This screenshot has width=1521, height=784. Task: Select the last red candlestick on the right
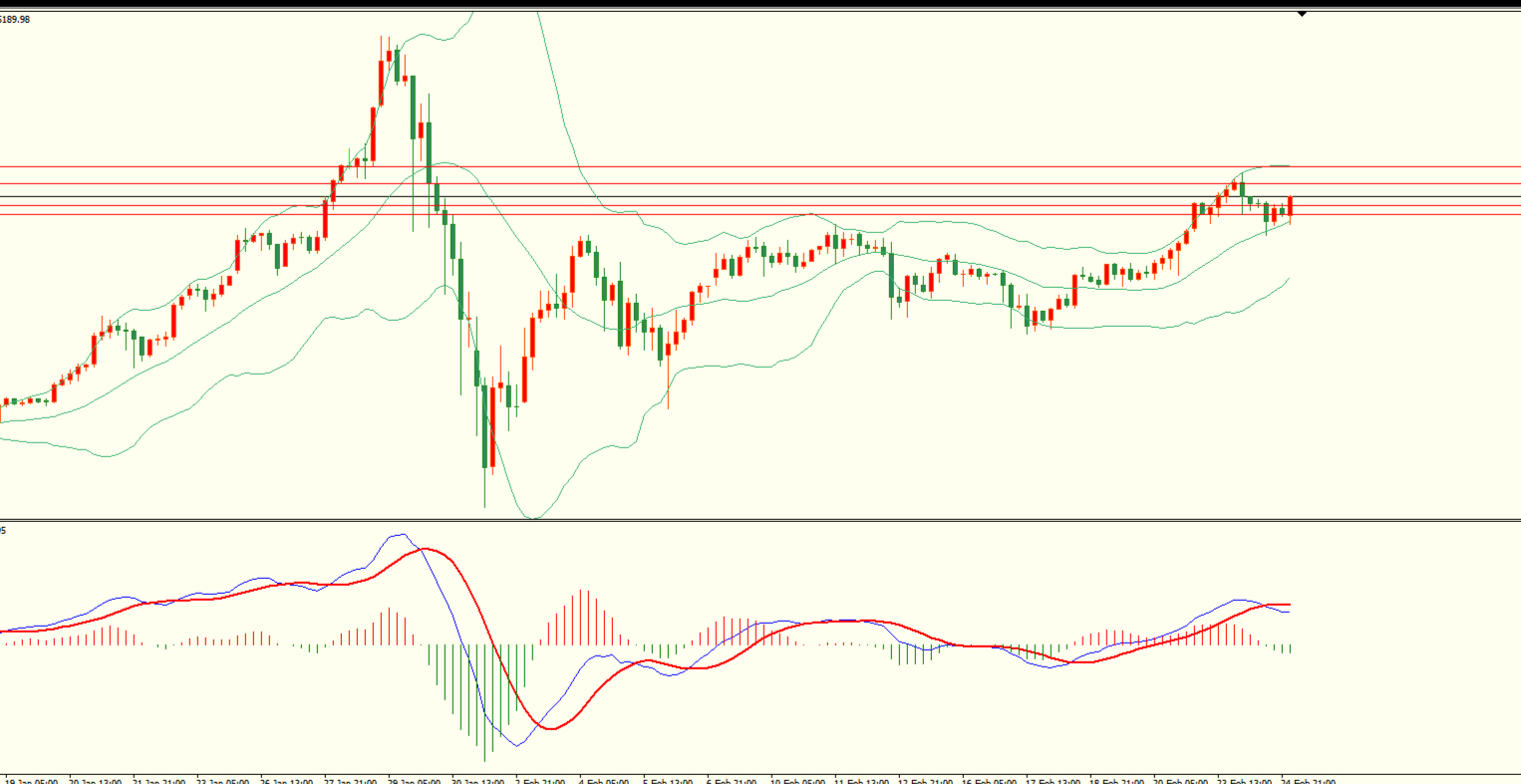tap(1290, 206)
